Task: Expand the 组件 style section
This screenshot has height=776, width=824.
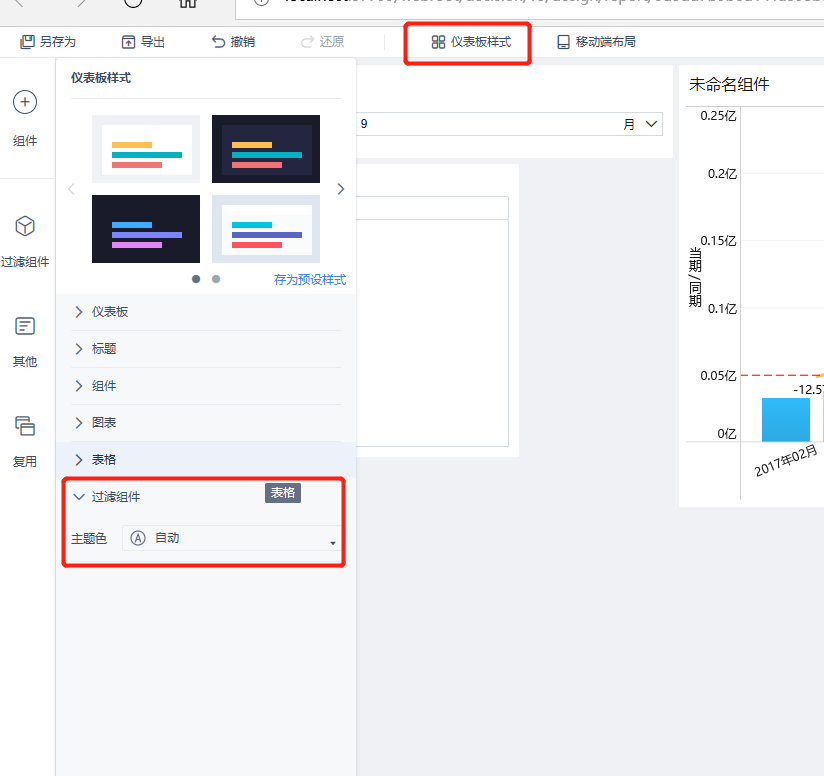Action: pyautogui.click(x=206, y=386)
